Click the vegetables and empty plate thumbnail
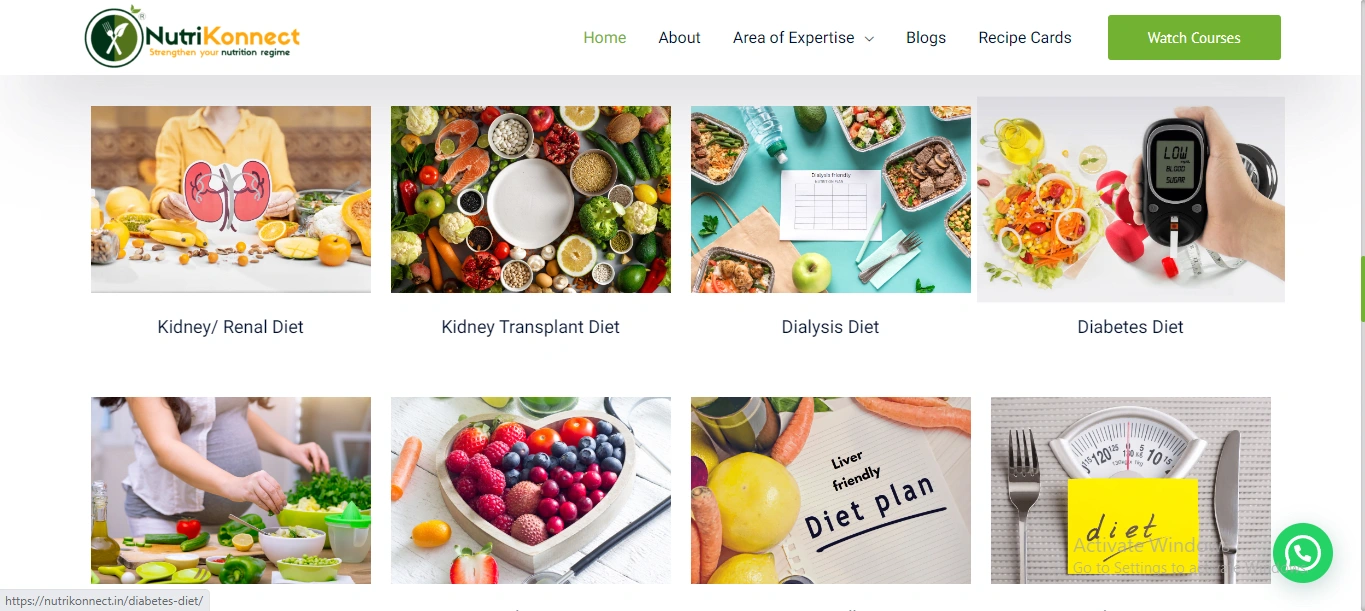The height and width of the screenshot is (611, 1365). click(x=531, y=200)
